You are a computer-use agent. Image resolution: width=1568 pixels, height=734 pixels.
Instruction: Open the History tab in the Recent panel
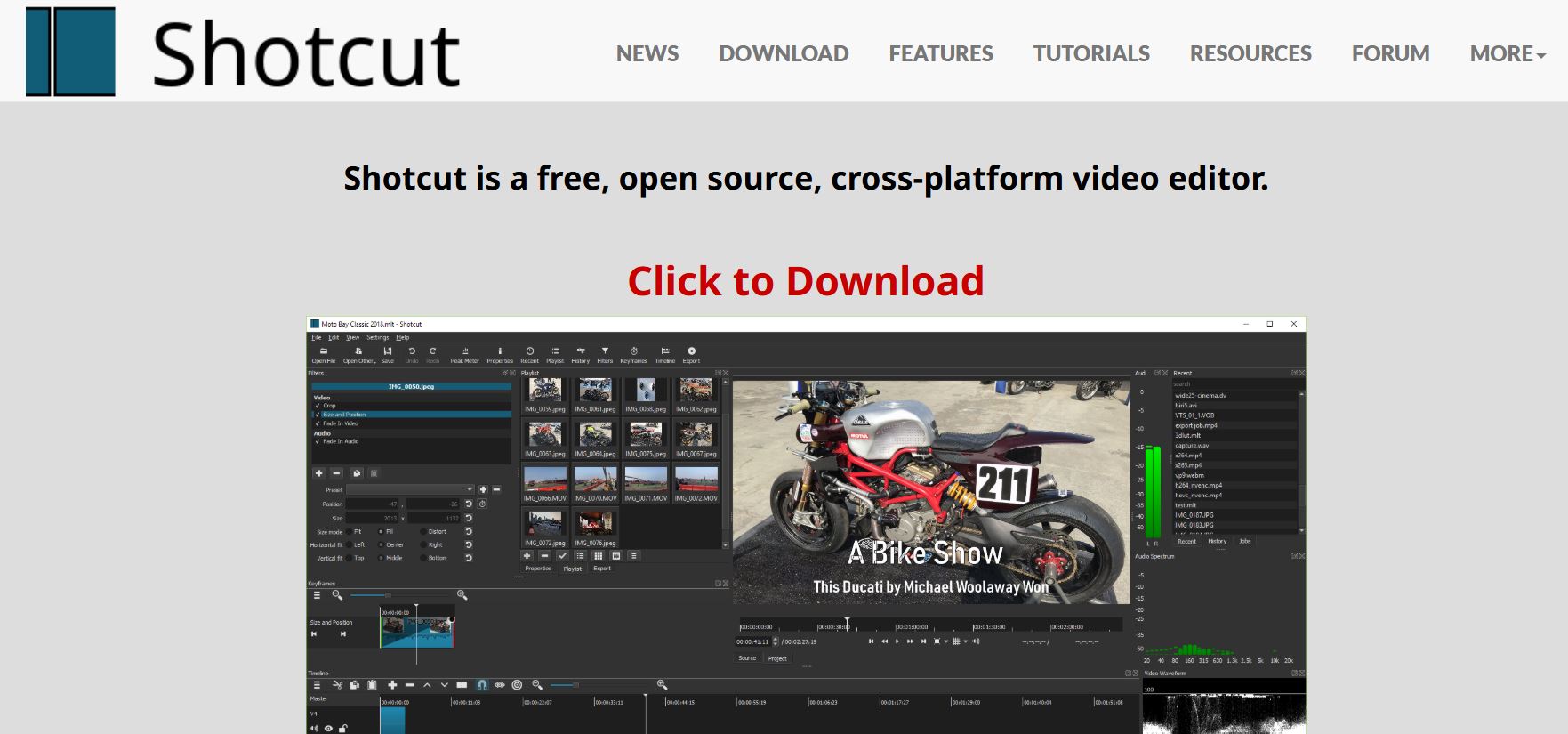[1217, 541]
